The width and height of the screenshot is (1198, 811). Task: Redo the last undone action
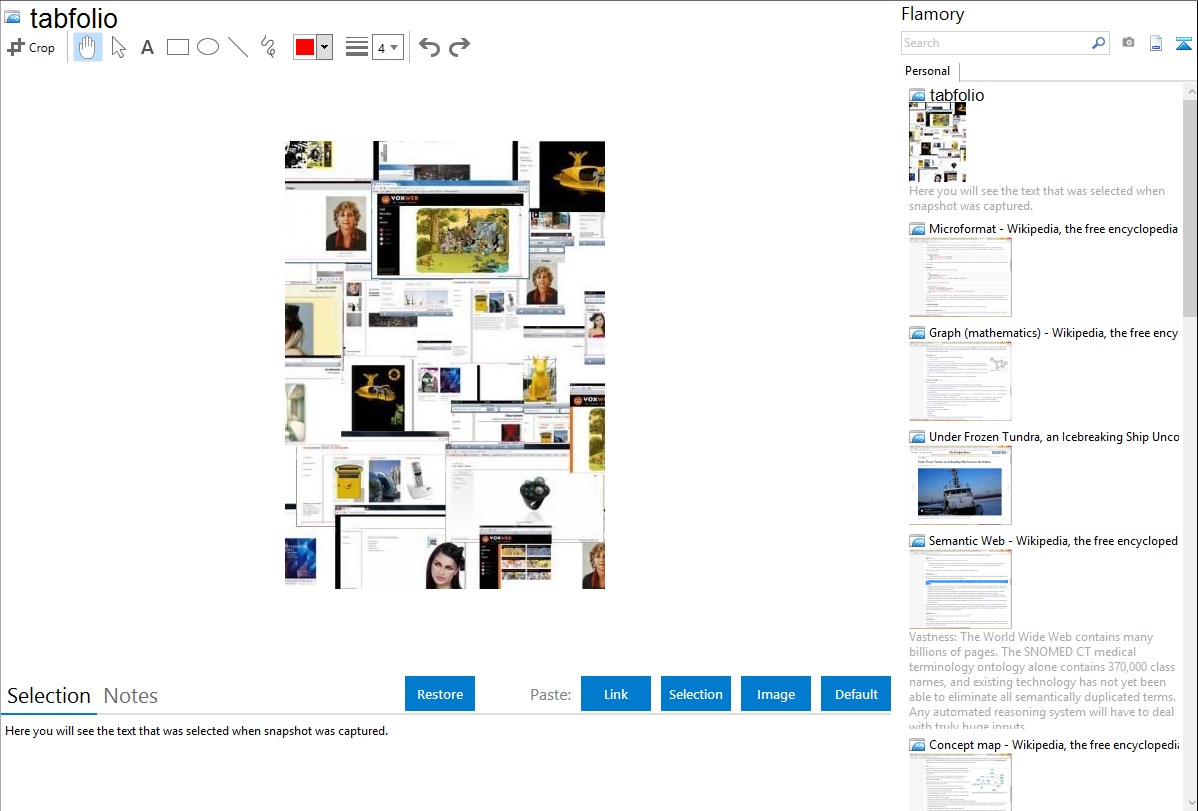tap(459, 47)
